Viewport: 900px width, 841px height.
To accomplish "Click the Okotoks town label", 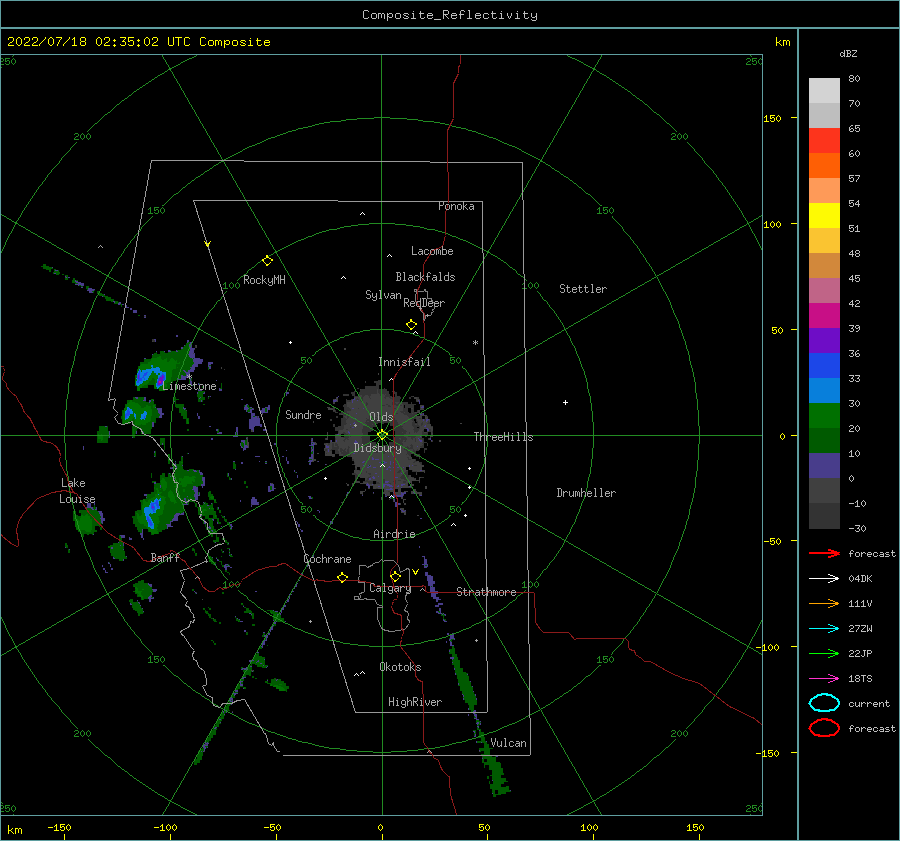I will (x=400, y=667).
